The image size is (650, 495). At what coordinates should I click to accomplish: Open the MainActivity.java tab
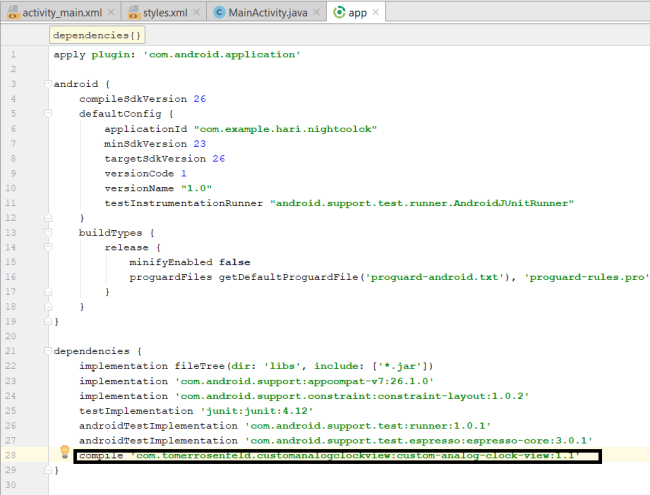pos(267,12)
